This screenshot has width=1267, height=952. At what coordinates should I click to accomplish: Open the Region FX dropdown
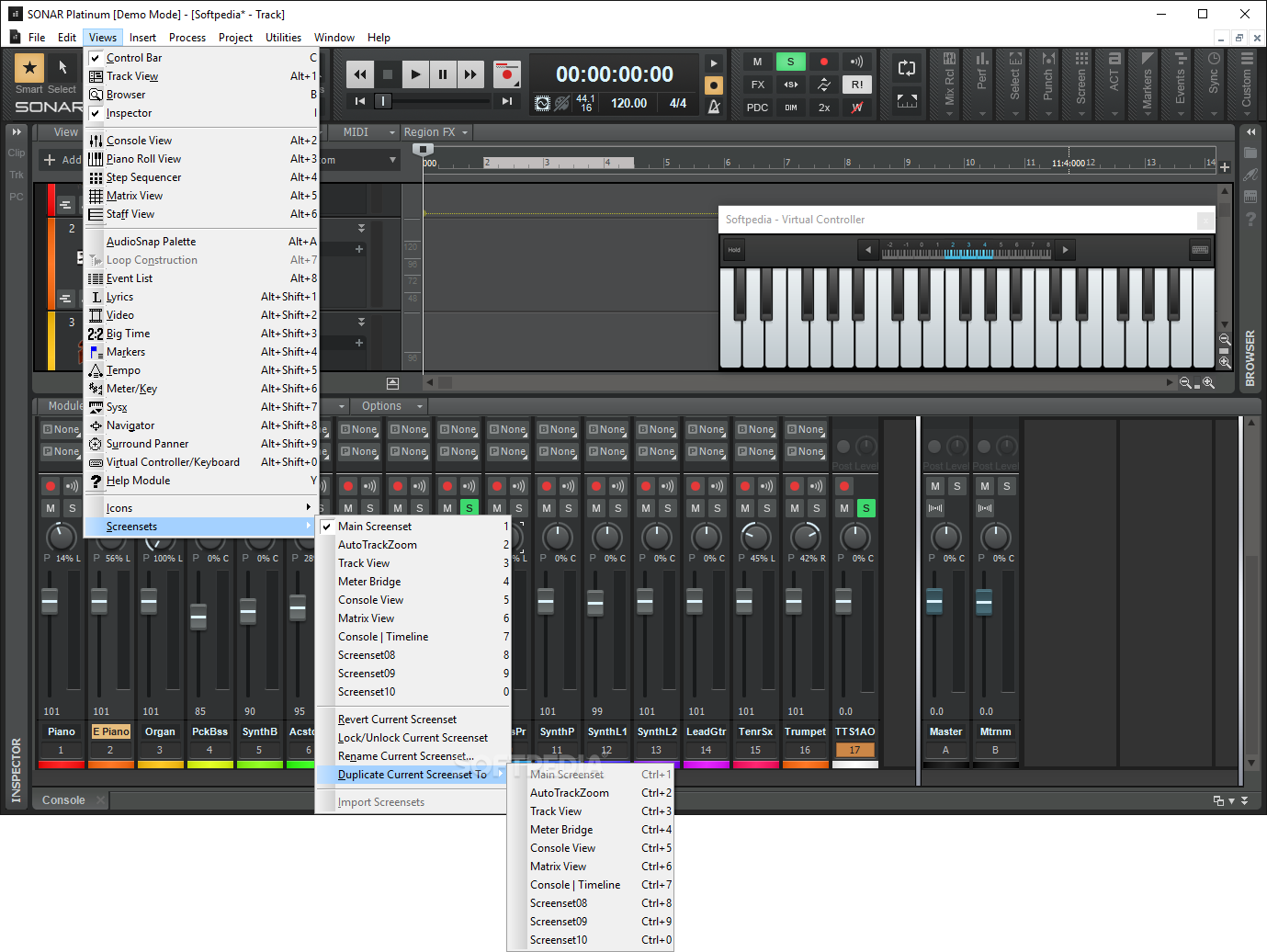coord(436,132)
